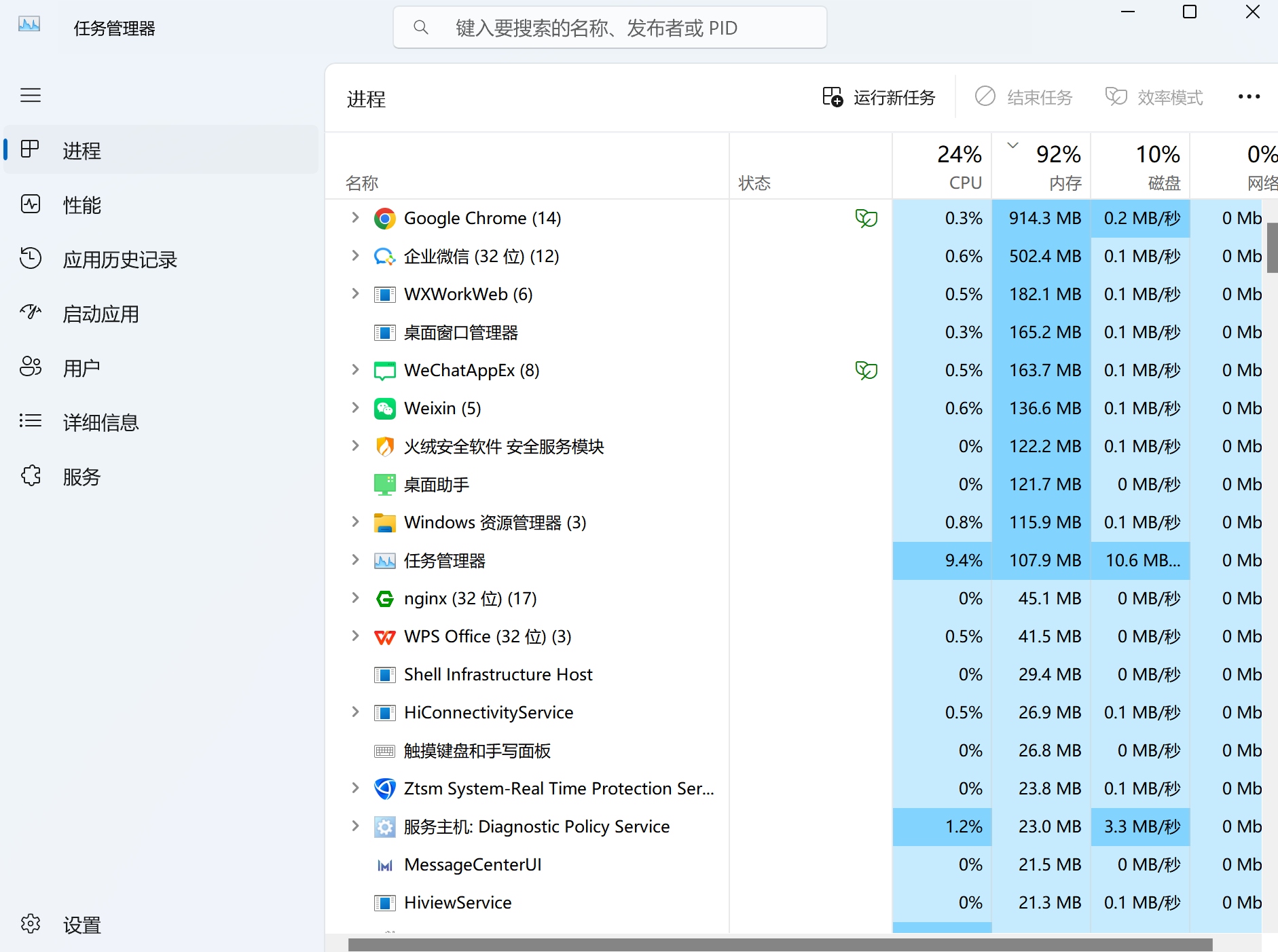Screen dimensions: 1278x952
Task: Click the Startup apps gauge icon
Action: coord(31,313)
